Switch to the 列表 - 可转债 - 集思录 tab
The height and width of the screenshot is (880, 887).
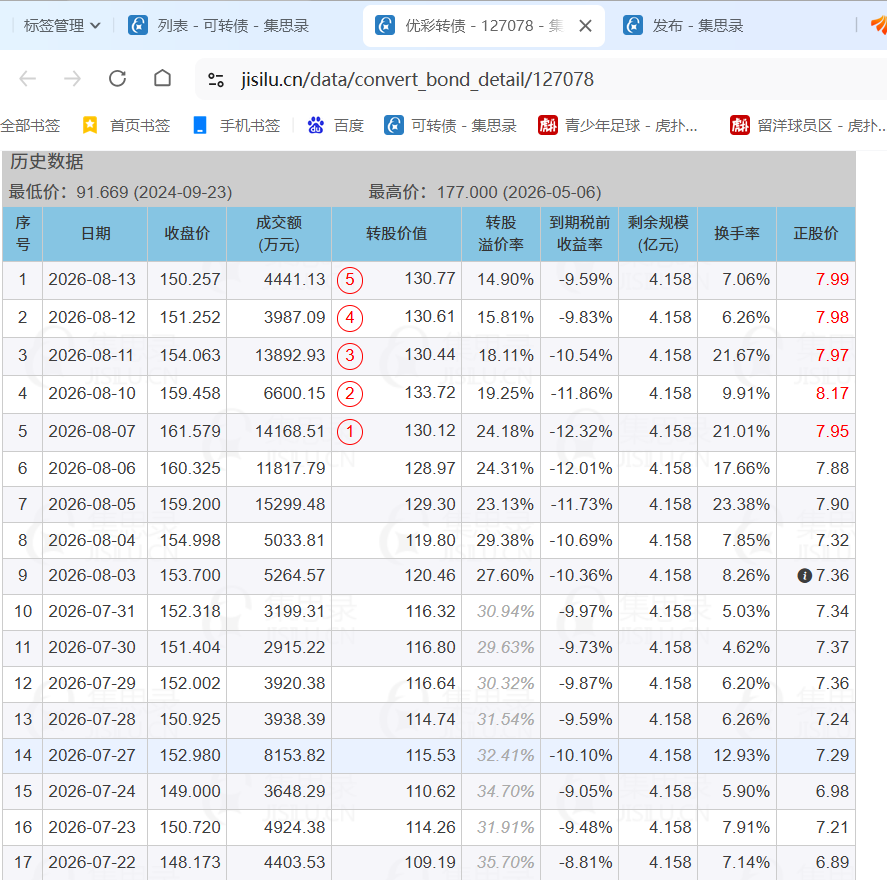(219, 26)
